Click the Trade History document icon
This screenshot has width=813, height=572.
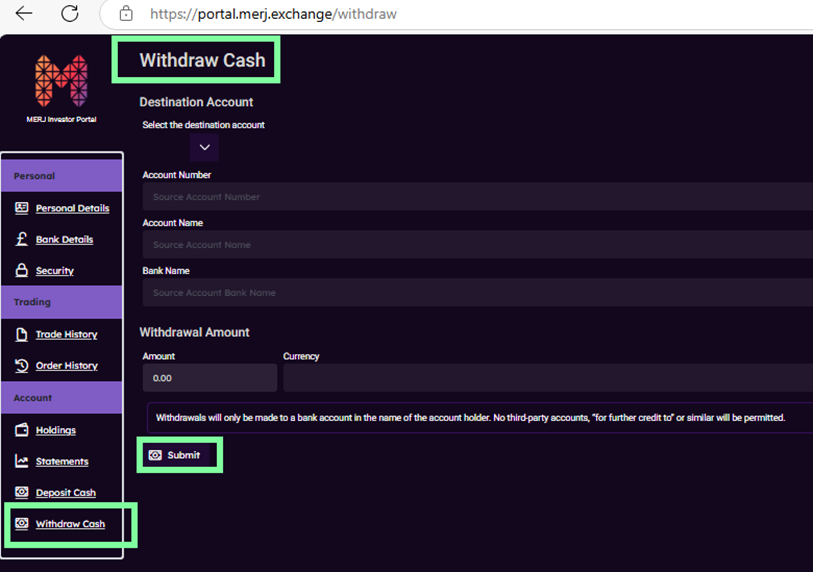(22, 334)
